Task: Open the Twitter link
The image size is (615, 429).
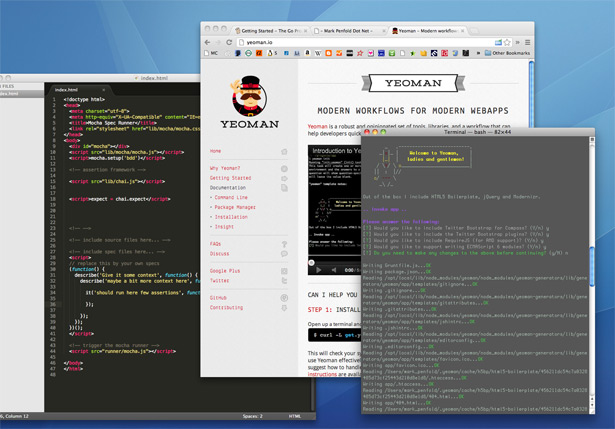Action: click(219, 281)
